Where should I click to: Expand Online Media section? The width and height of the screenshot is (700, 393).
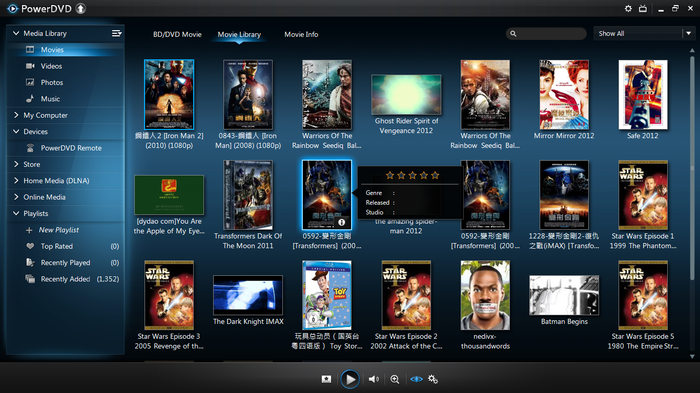point(16,197)
